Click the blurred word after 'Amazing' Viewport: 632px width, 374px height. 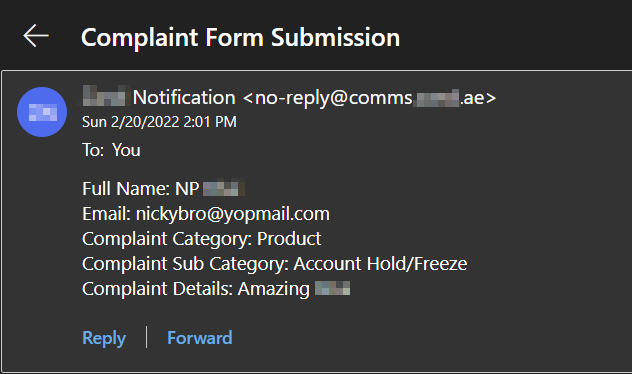[332, 288]
